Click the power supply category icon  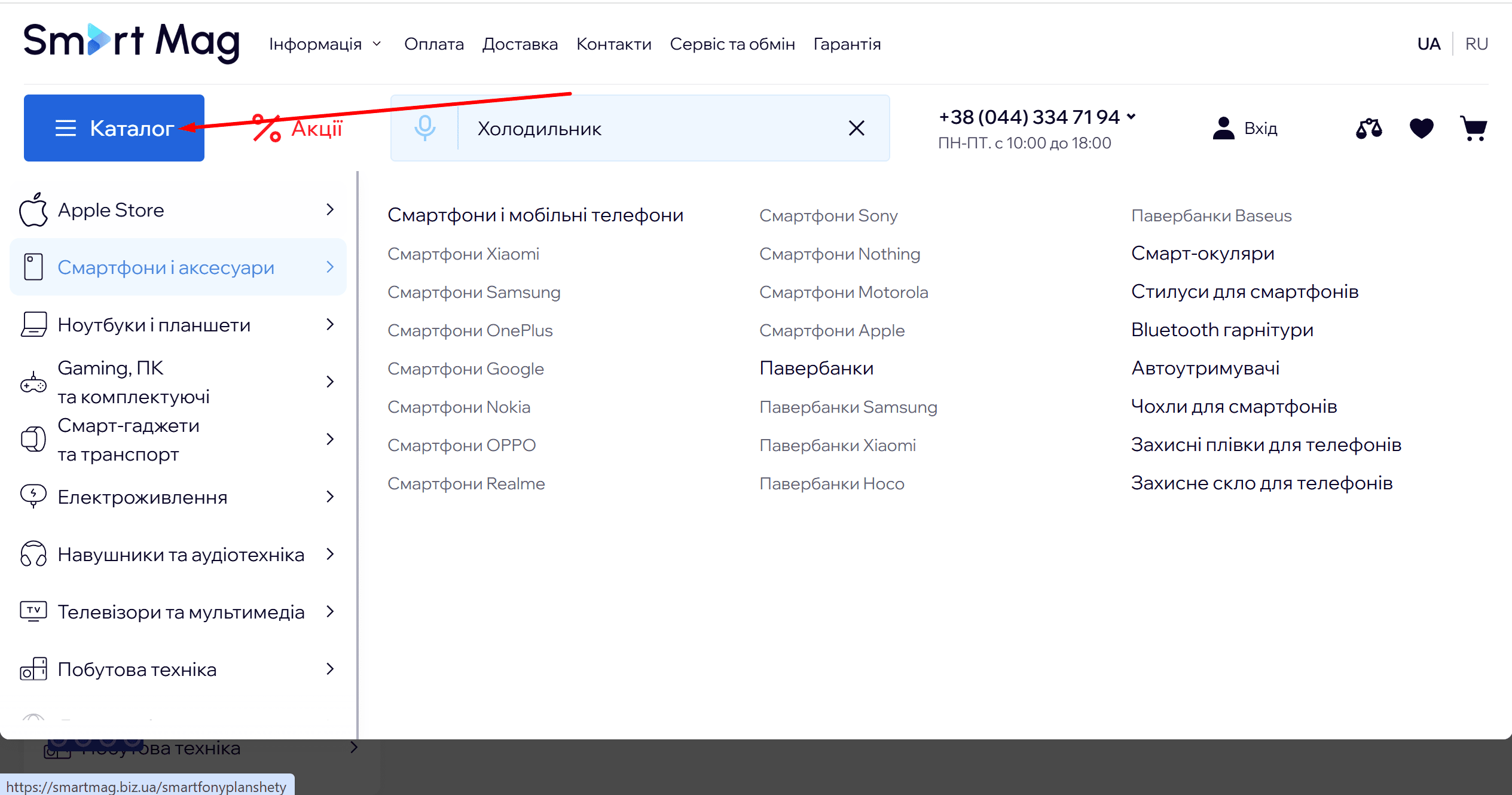[x=33, y=497]
